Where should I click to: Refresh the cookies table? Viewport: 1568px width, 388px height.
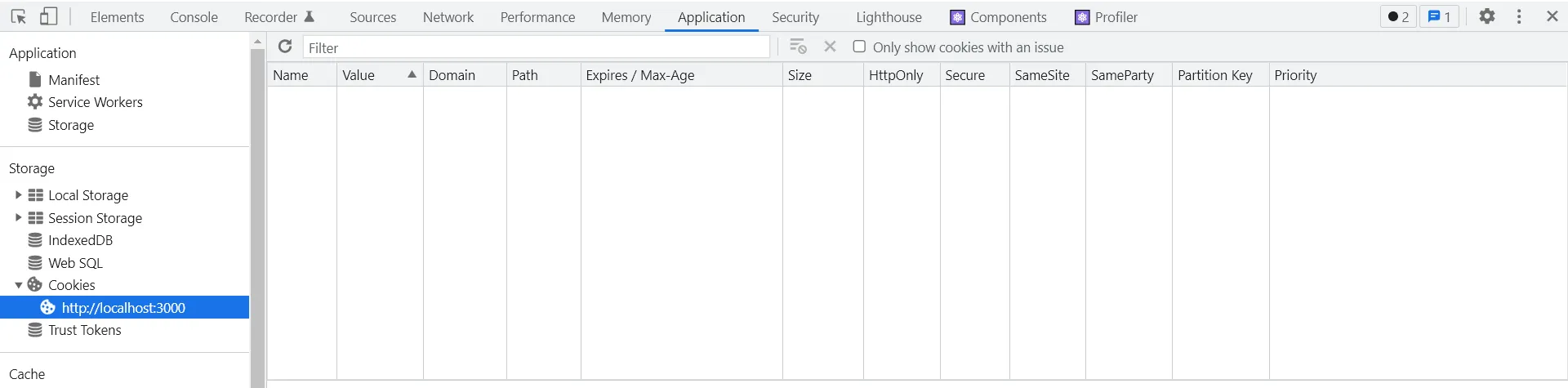[285, 47]
